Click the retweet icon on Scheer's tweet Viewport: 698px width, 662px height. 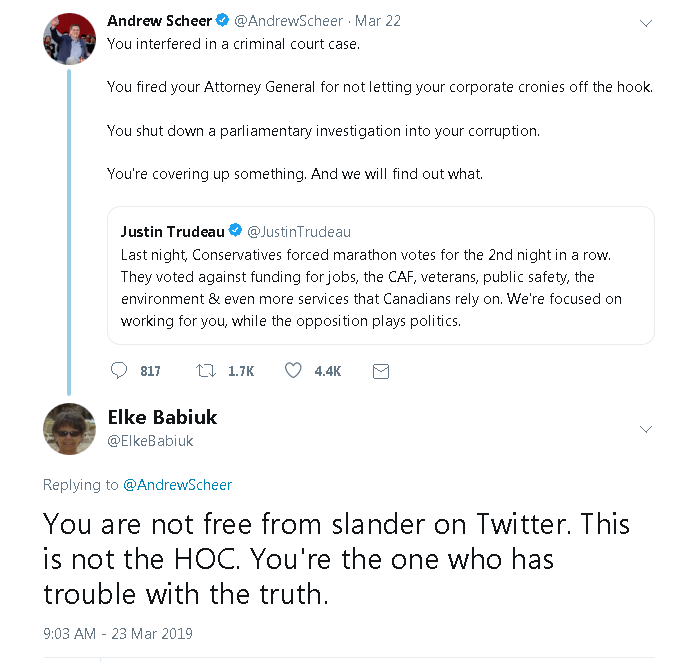pyautogui.click(x=205, y=371)
